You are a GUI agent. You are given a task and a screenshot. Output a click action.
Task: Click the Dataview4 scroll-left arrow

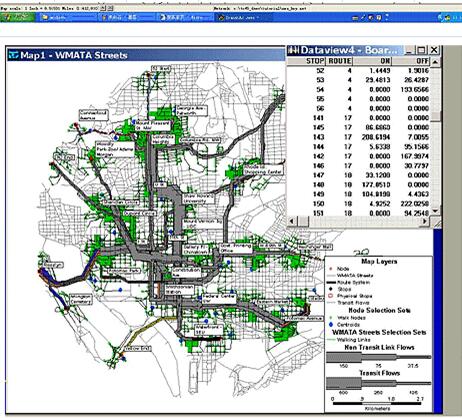[x=291, y=221]
